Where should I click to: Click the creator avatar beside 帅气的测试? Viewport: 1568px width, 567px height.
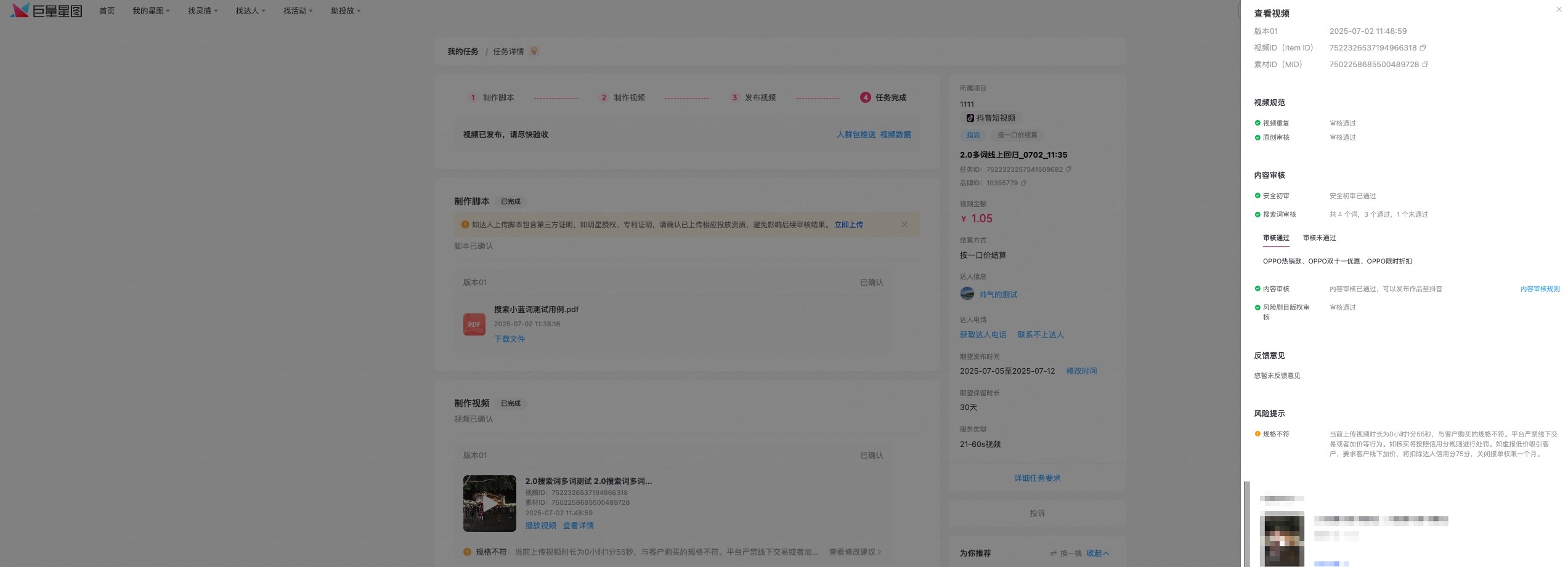coord(967,294)
